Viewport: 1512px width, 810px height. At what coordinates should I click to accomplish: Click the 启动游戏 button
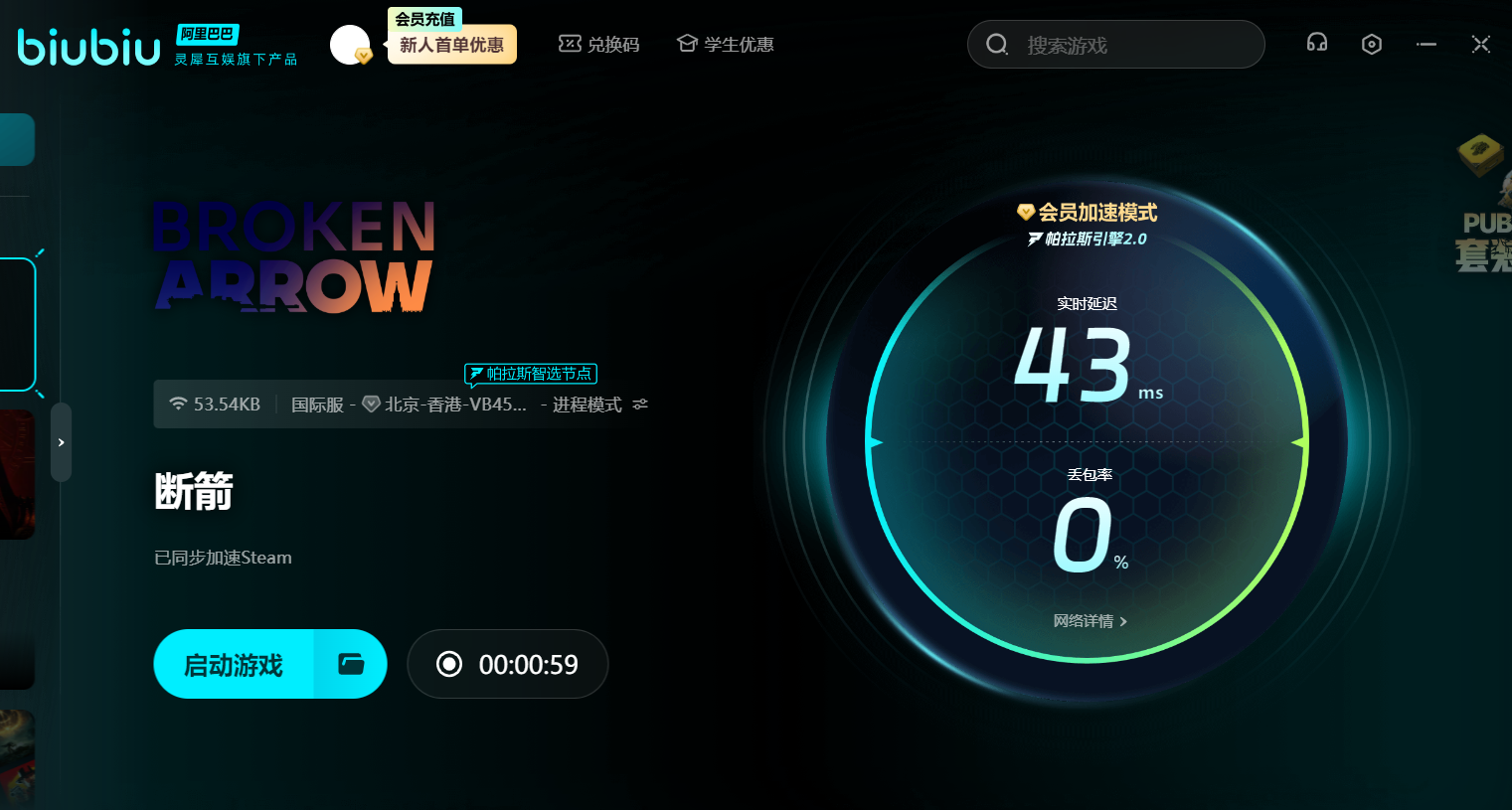pos(234,664)
